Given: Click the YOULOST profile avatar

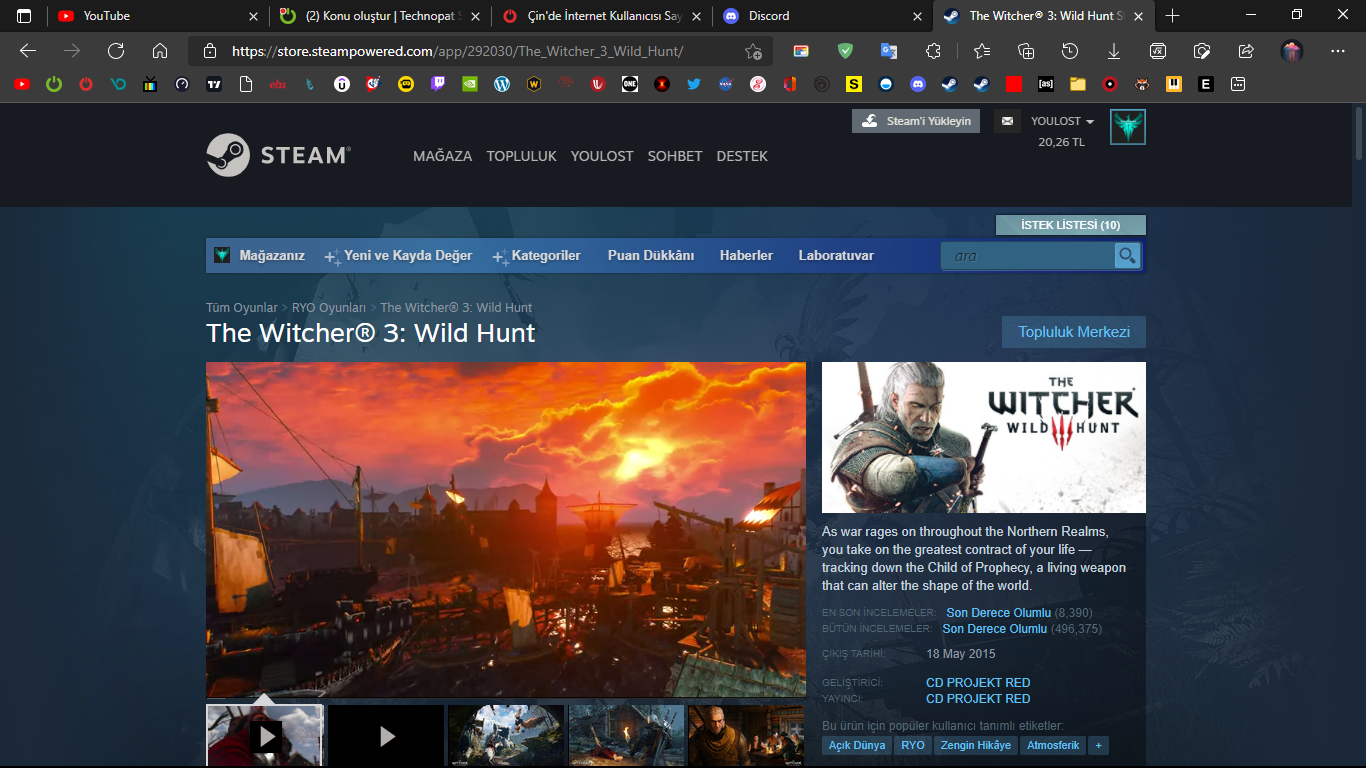Looking at the screenshot, I should (x=1128, y=127).
